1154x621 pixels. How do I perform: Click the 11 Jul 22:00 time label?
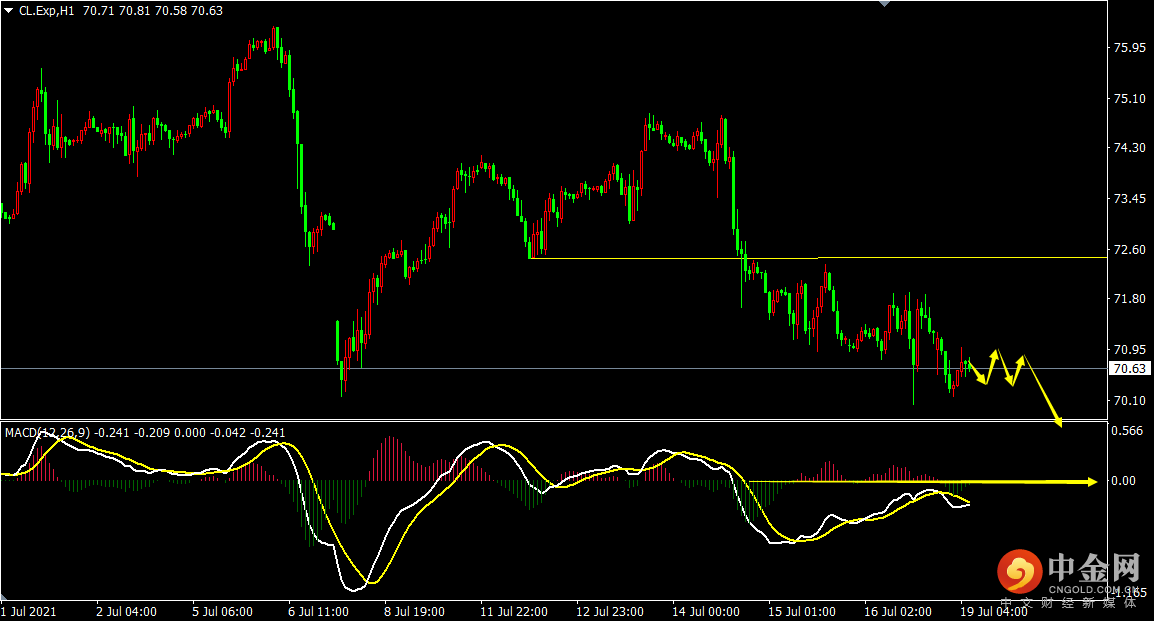(x=514, y=611)
